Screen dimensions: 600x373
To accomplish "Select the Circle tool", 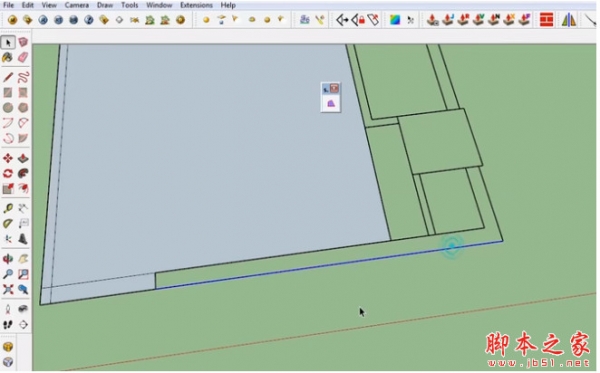I will click(8, 108).
